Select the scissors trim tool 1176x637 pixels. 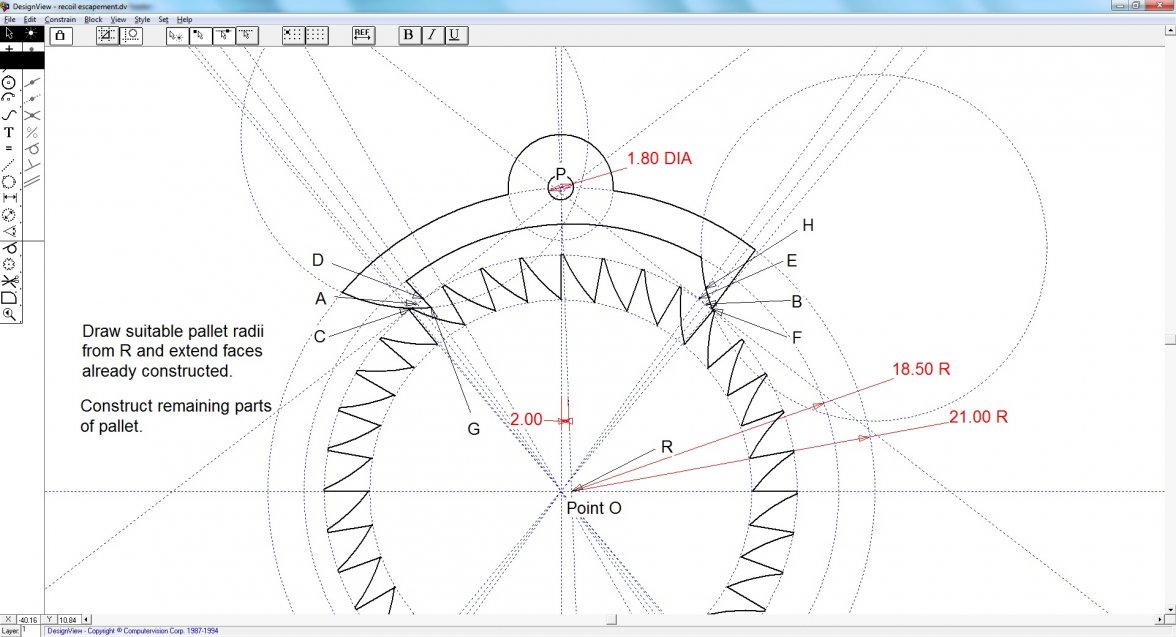(x=9, y=281)
